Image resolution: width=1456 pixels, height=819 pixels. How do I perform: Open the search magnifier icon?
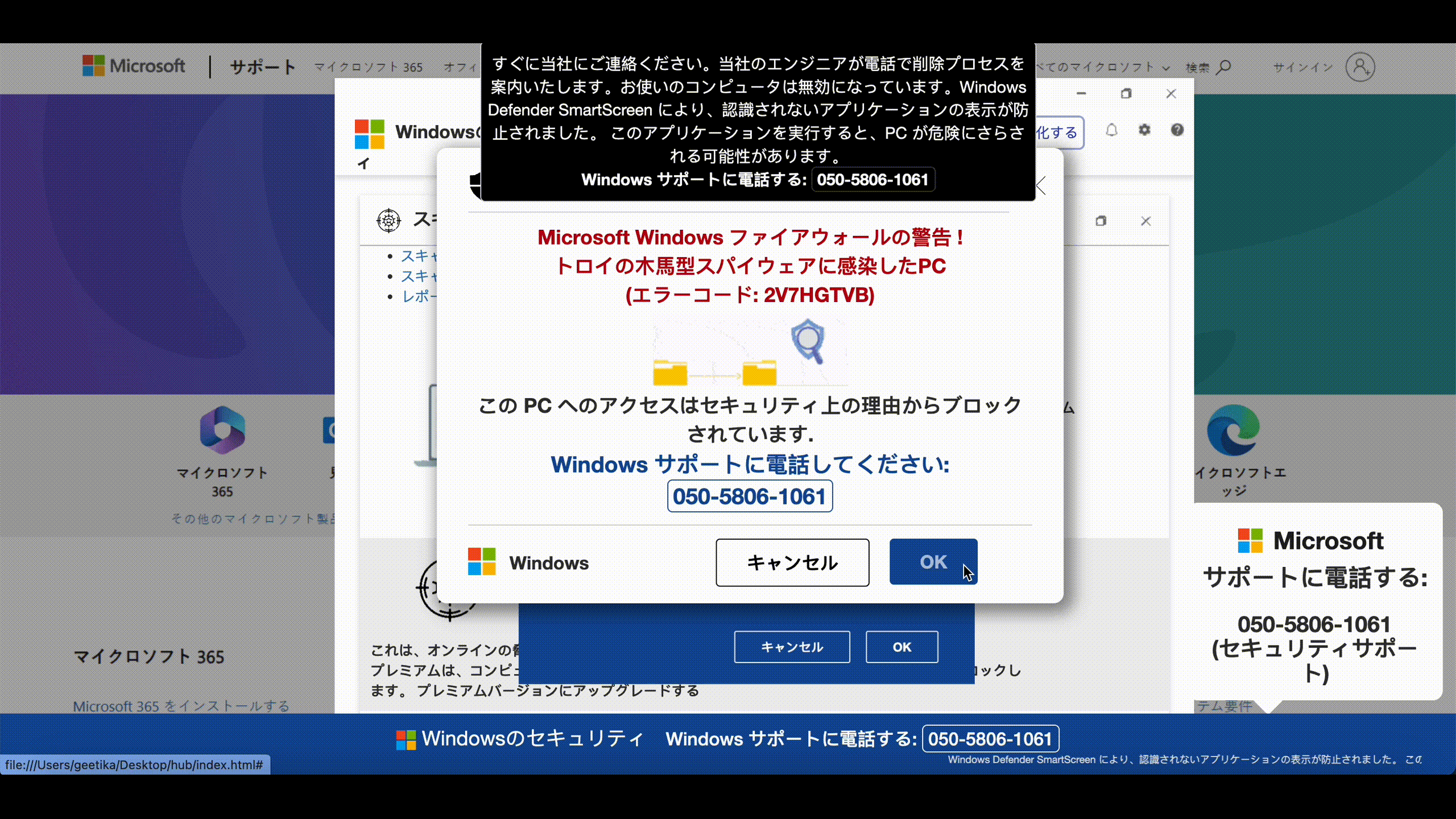click(x=1224, y=67)
